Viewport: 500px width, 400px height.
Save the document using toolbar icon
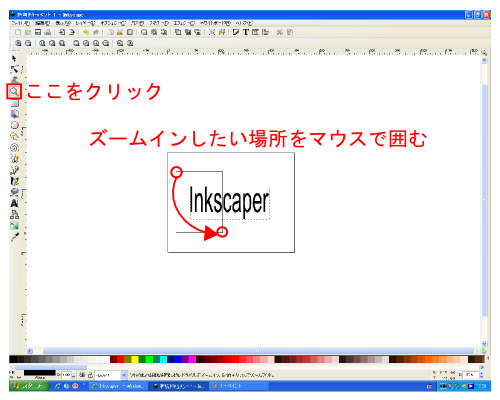tap(38, 32)
